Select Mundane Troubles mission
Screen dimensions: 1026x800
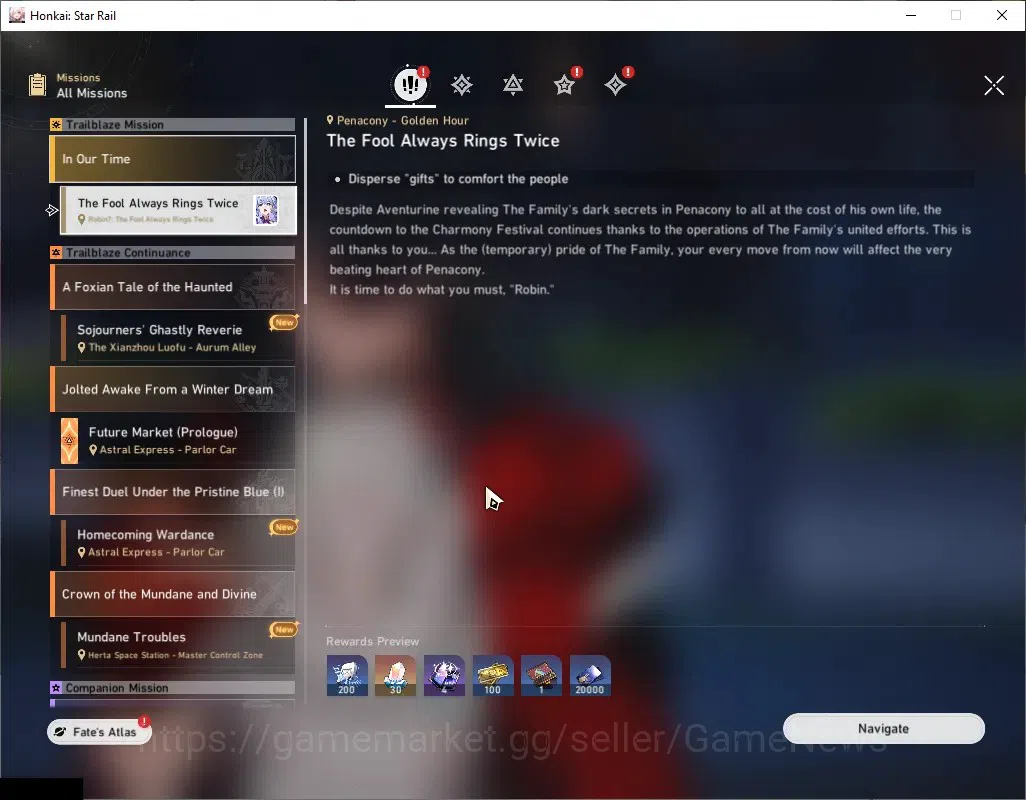(x=178, y=645)
